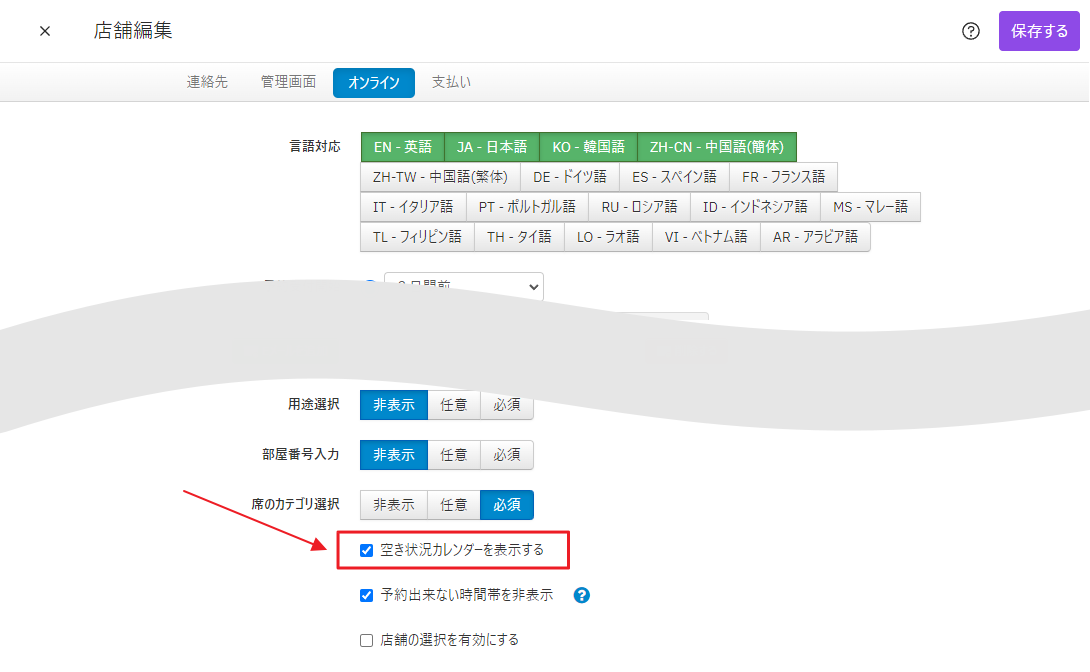1090x672 pixels.
Task: Click the X close icon beside 店舗編集
Action: click(45, 31)
